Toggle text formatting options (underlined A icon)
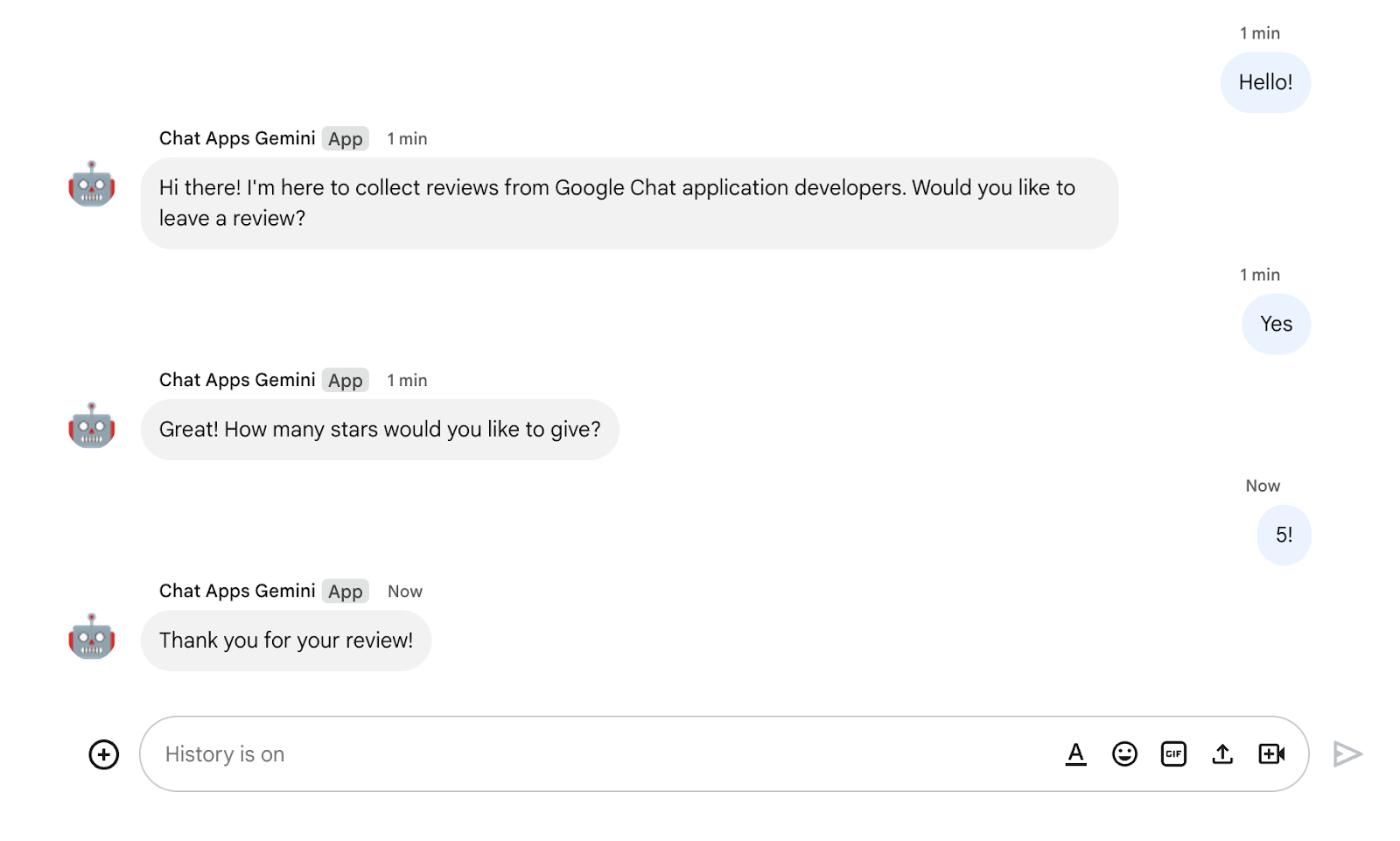The width and height of the screenshot is (1400, 841). pyautogui.click(x=1075, y=753)
